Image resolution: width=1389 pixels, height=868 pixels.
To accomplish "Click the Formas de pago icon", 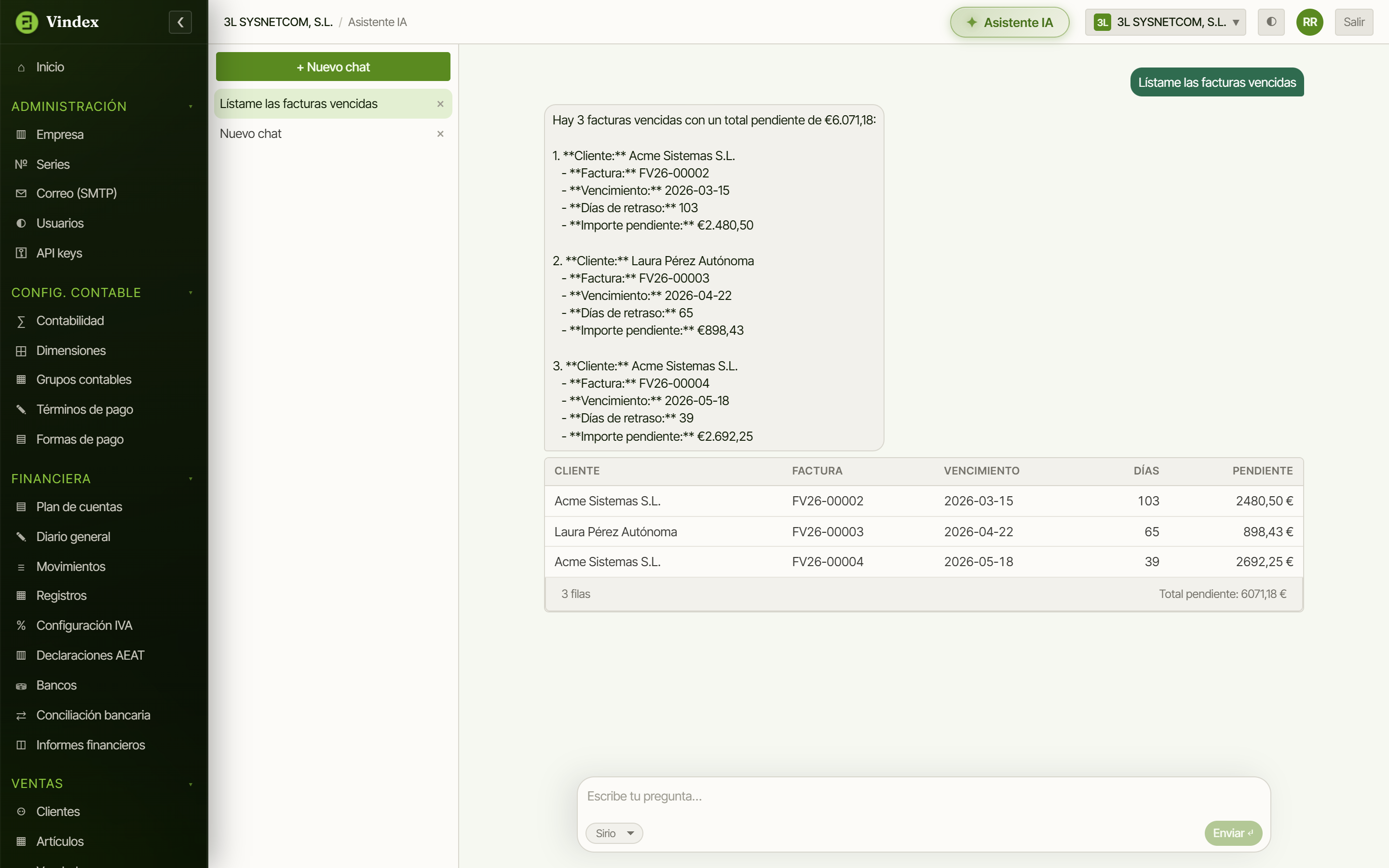I will click(21, 439).
